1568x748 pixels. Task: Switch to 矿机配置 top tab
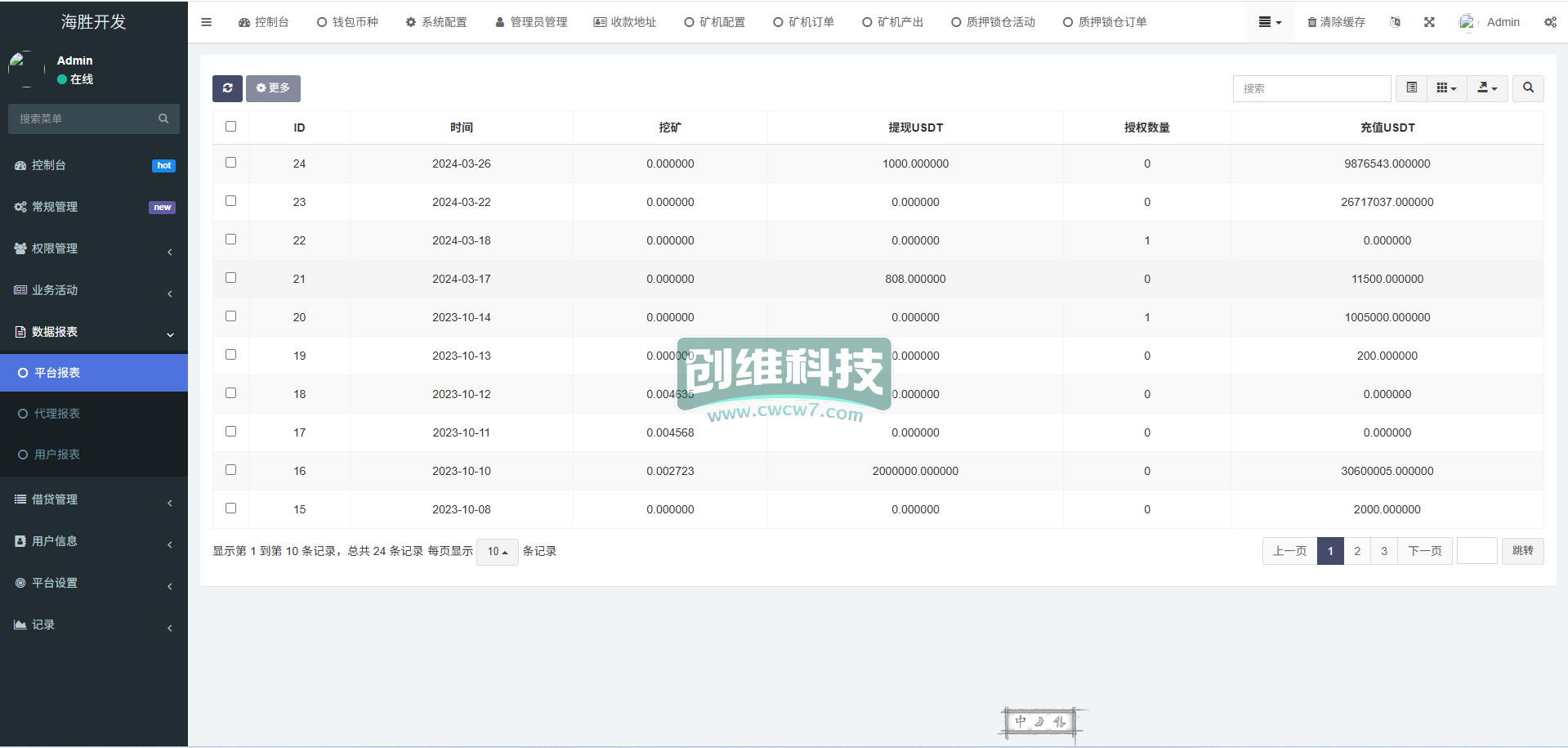point(715,22)
